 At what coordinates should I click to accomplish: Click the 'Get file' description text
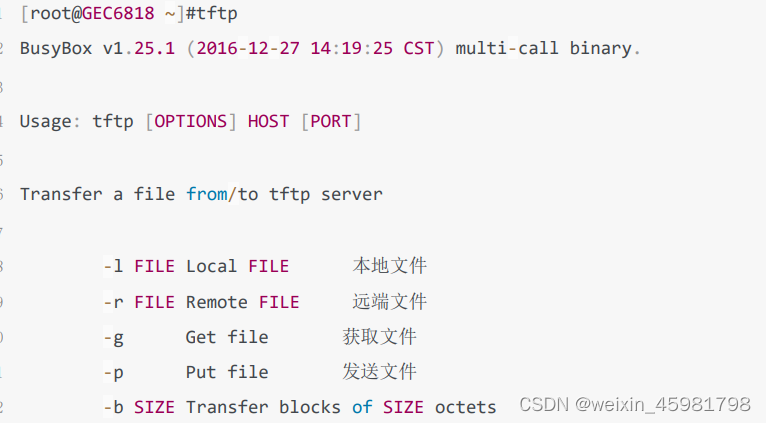pyautogui.click(x=227, y=337)
